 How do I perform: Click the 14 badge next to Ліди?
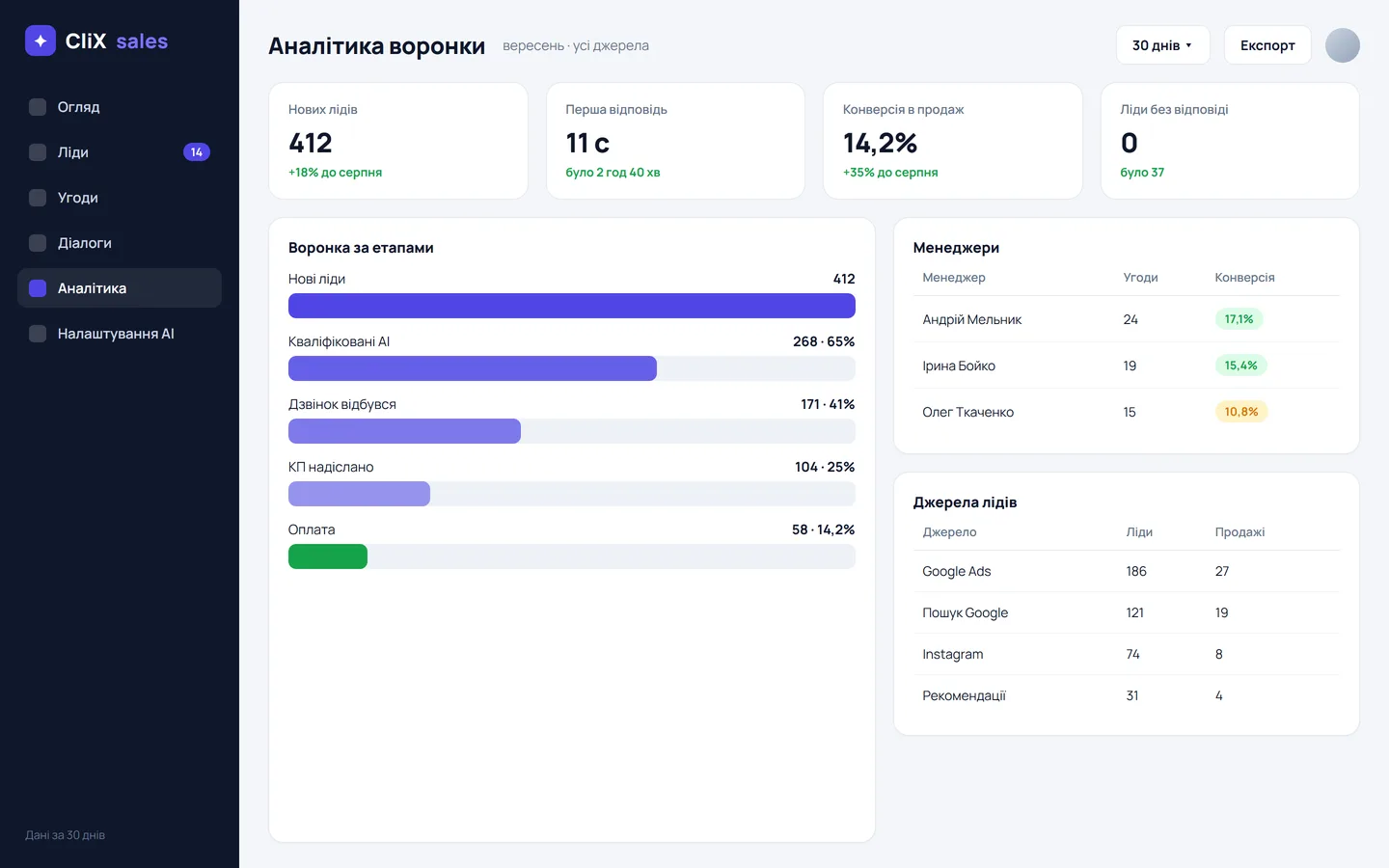197,152
